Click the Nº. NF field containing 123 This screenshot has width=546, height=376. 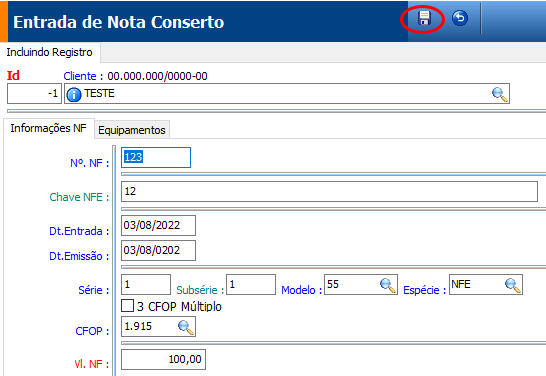tap(156, 157)
